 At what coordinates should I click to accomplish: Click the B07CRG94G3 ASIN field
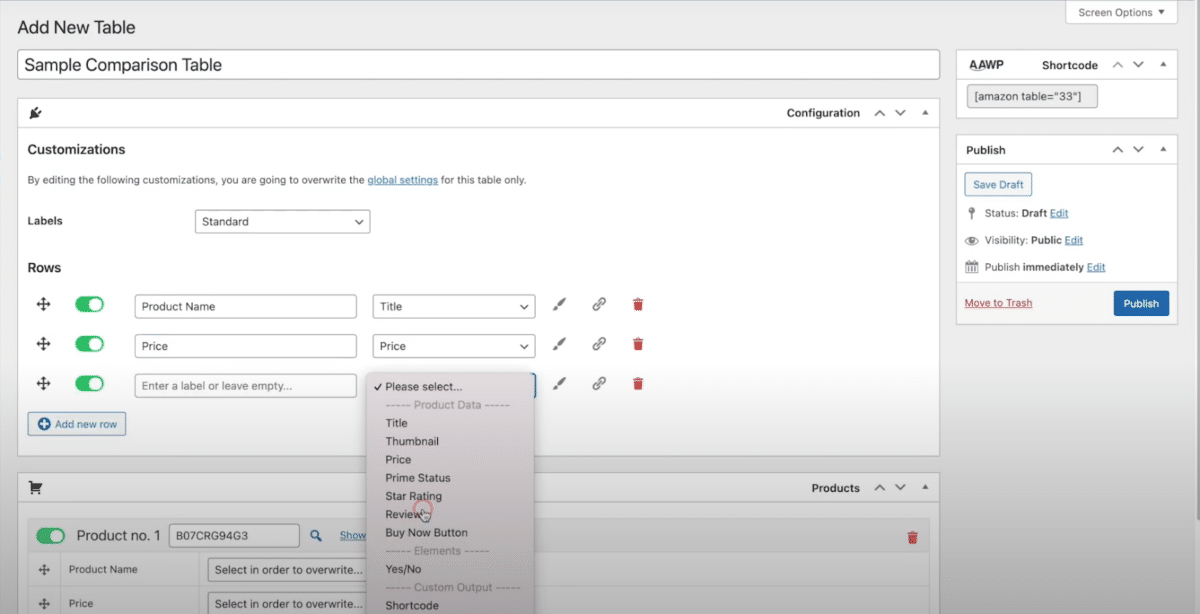[x=234, y=536]
